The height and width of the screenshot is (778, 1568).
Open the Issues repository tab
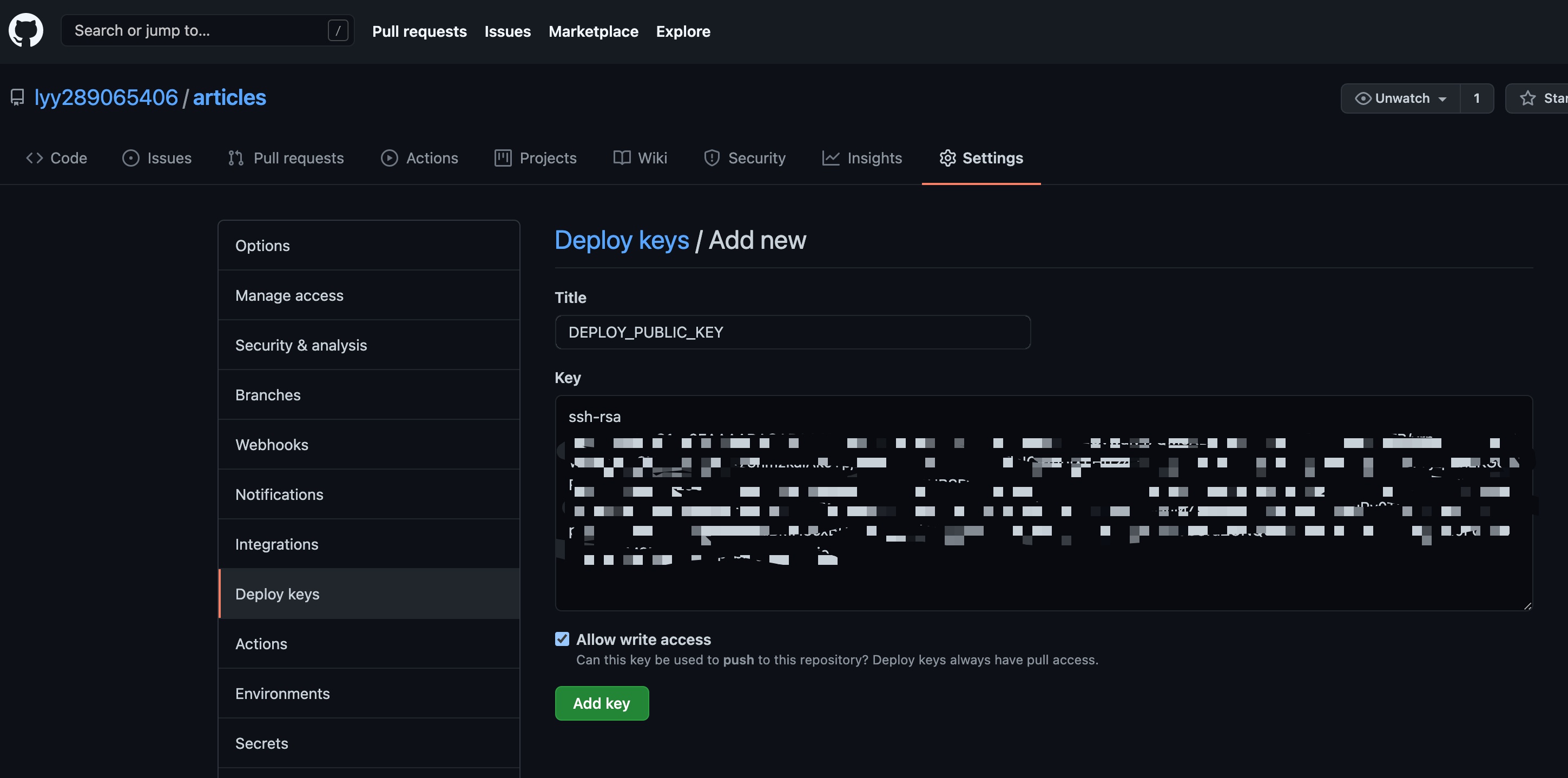pos(157,159)
